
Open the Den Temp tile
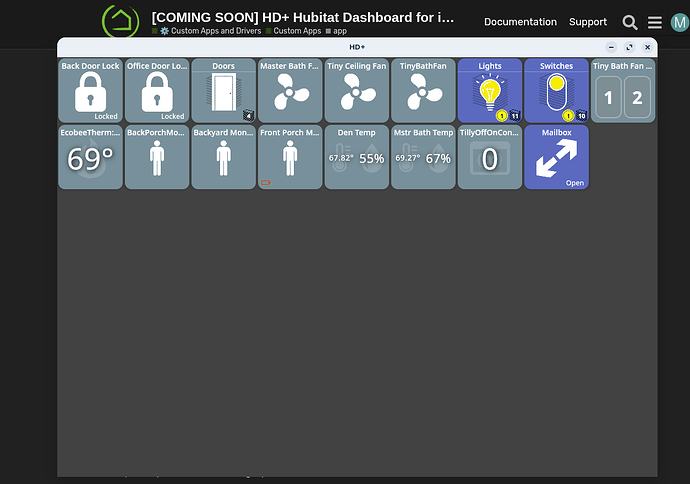(x=357, y=157)
